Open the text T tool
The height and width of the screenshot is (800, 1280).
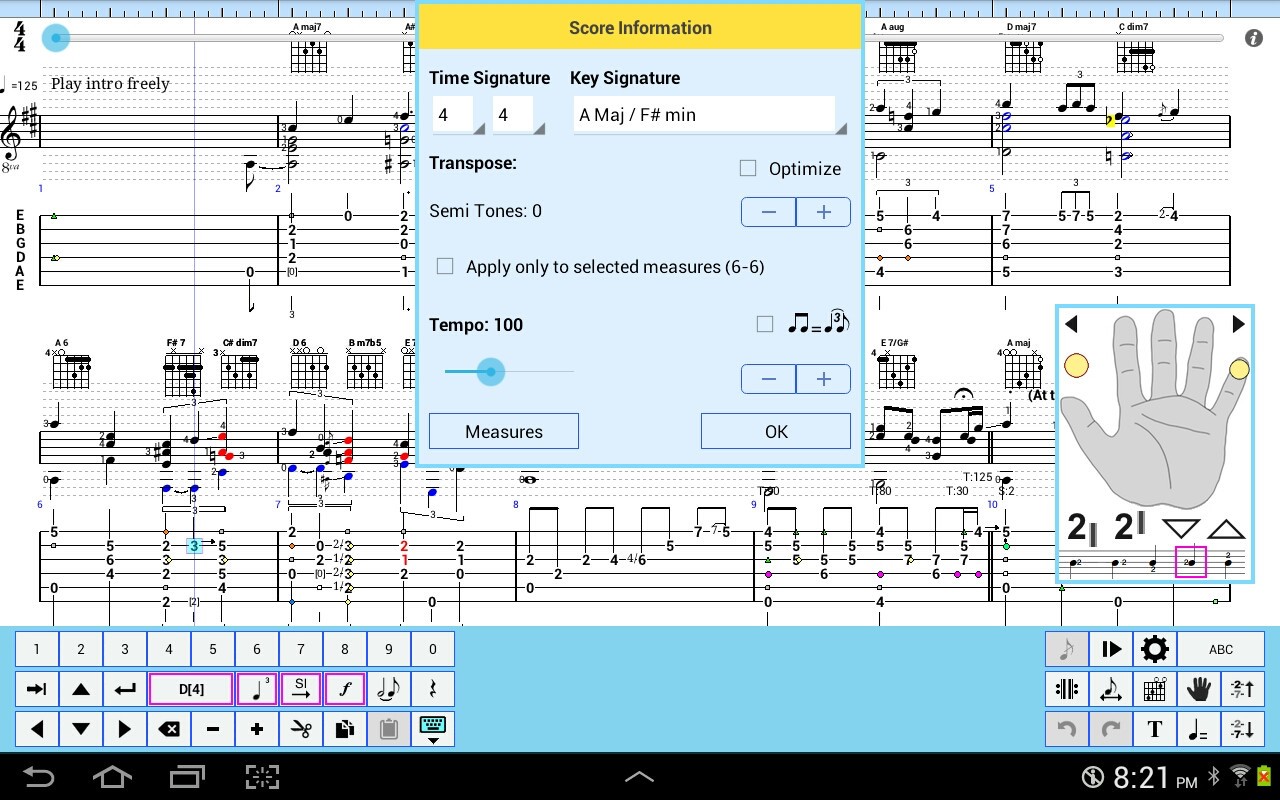(x=1155, y=729)
